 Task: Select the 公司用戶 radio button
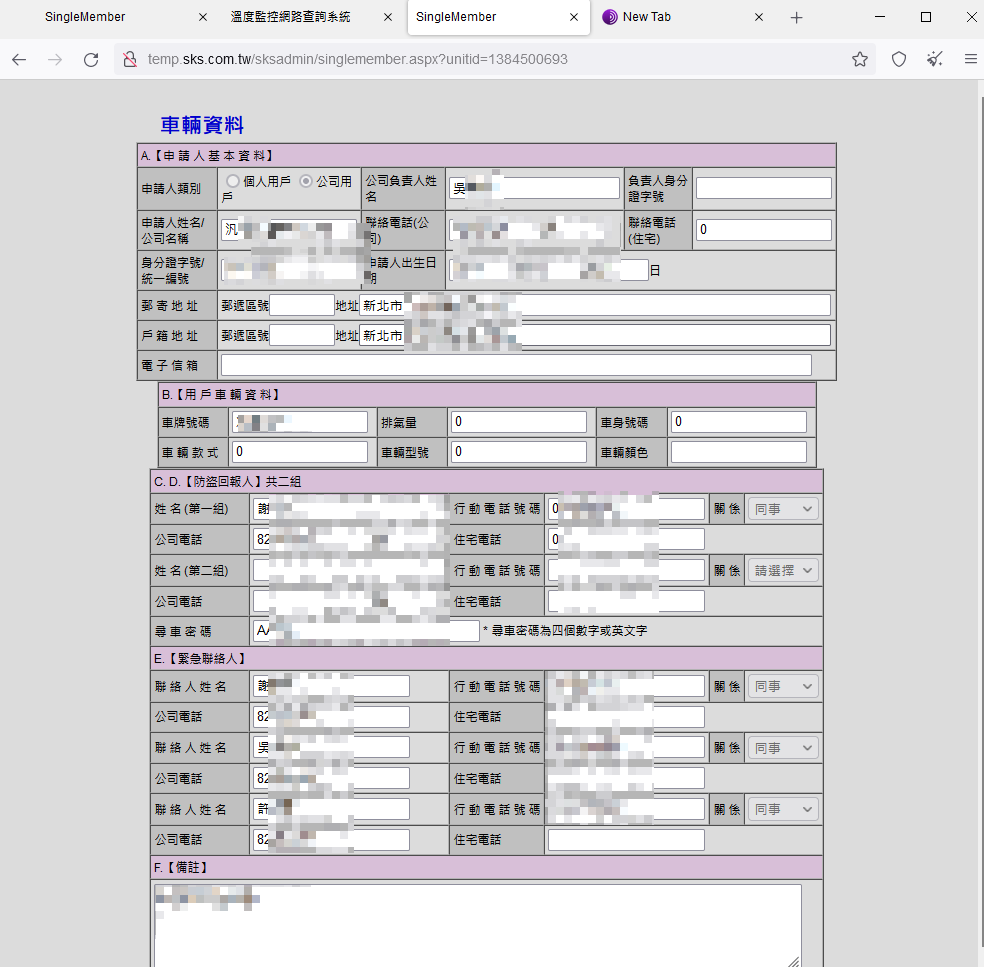pyautogui.click(x=306, y=181)
